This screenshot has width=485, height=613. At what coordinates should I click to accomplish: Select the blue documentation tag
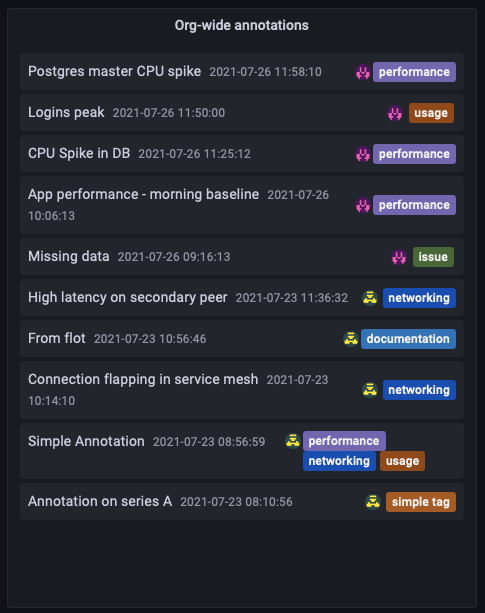[408, 339]
